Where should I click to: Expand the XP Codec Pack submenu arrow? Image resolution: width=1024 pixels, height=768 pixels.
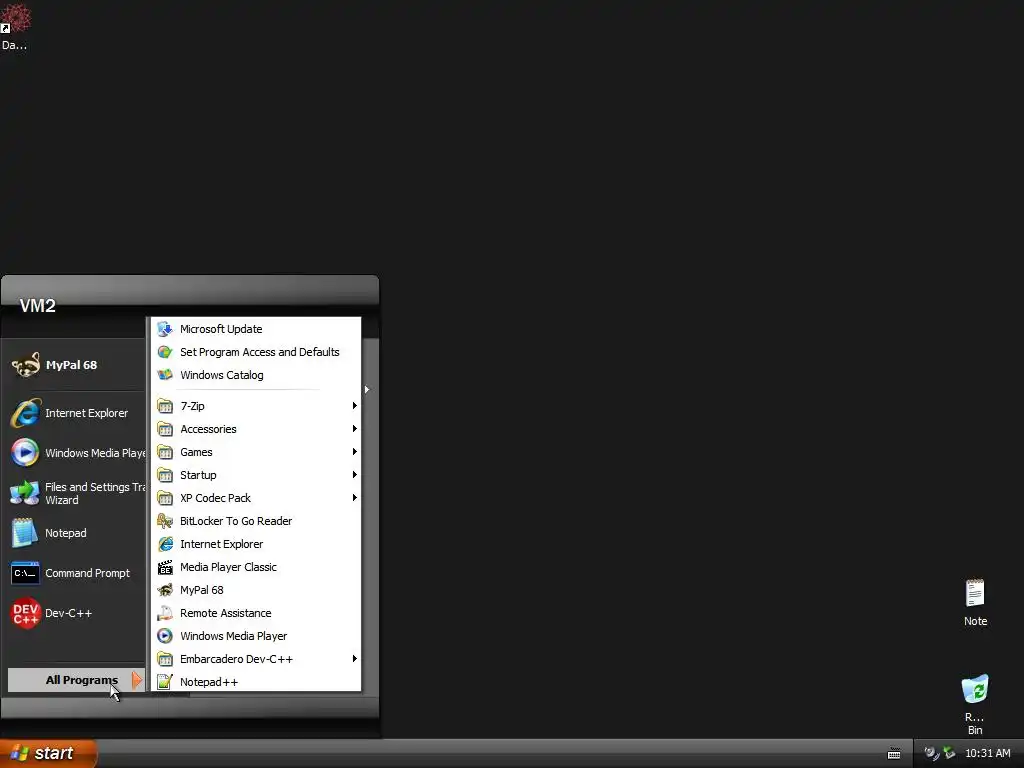coord(355,498)
